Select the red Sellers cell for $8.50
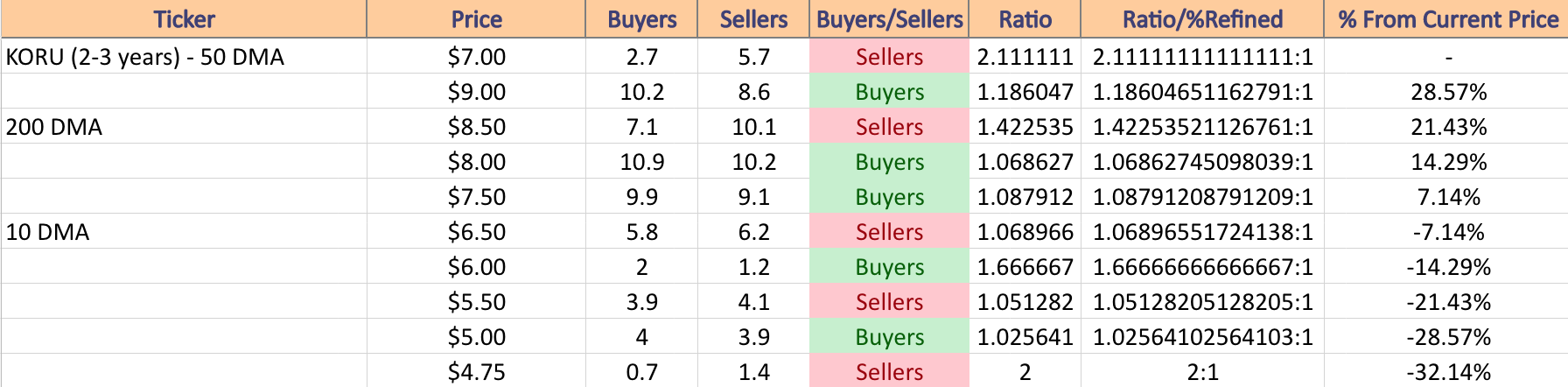This screenshot has width=1568, height=387. pyautogui.click(x=889, y=127)
